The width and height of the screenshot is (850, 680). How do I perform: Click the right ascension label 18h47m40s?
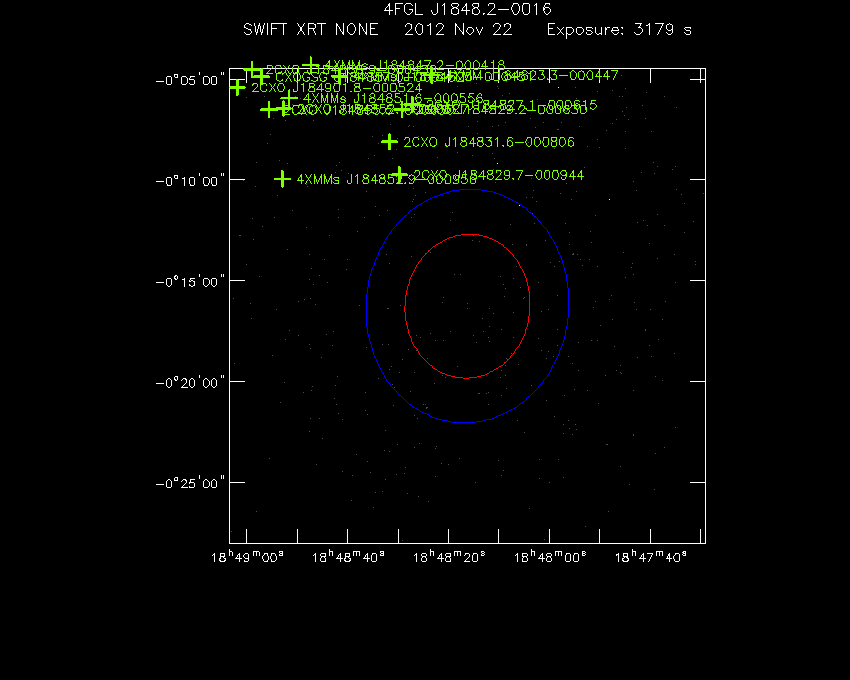coord(651,557)
